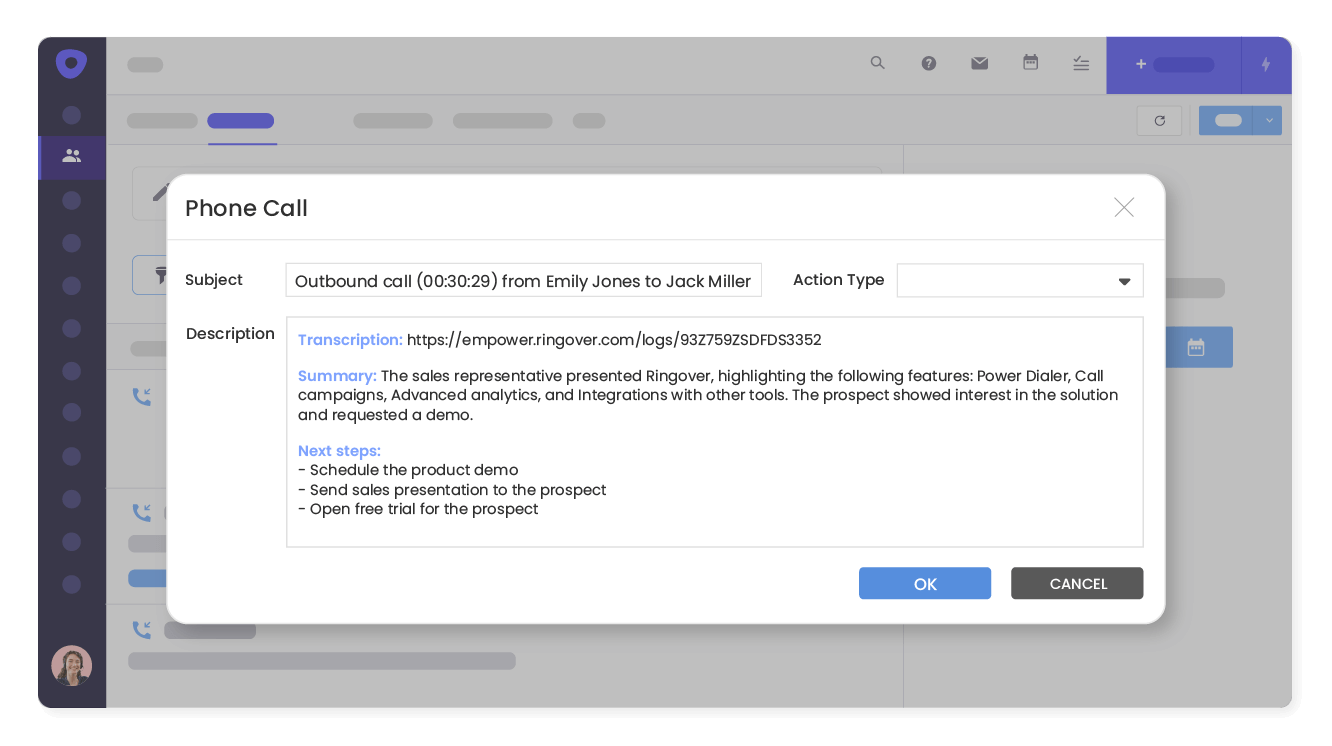Click the search magnifier icon in top bar

878,63
